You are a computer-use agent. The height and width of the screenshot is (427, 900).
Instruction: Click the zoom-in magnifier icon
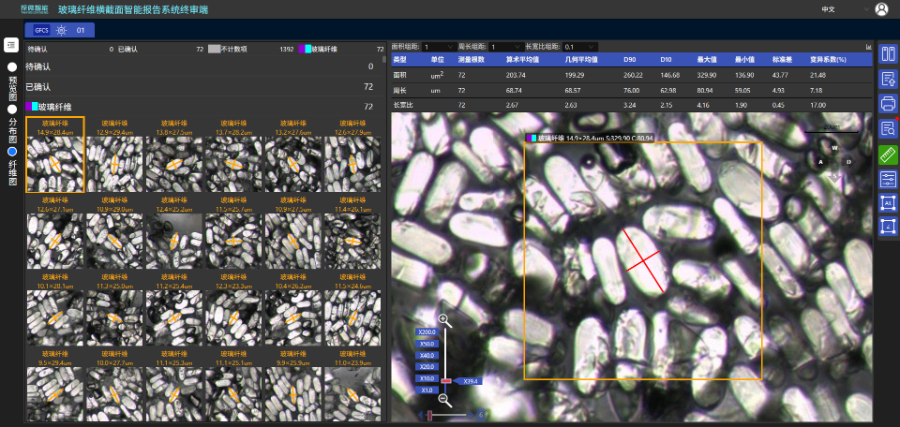coord(445,320)
